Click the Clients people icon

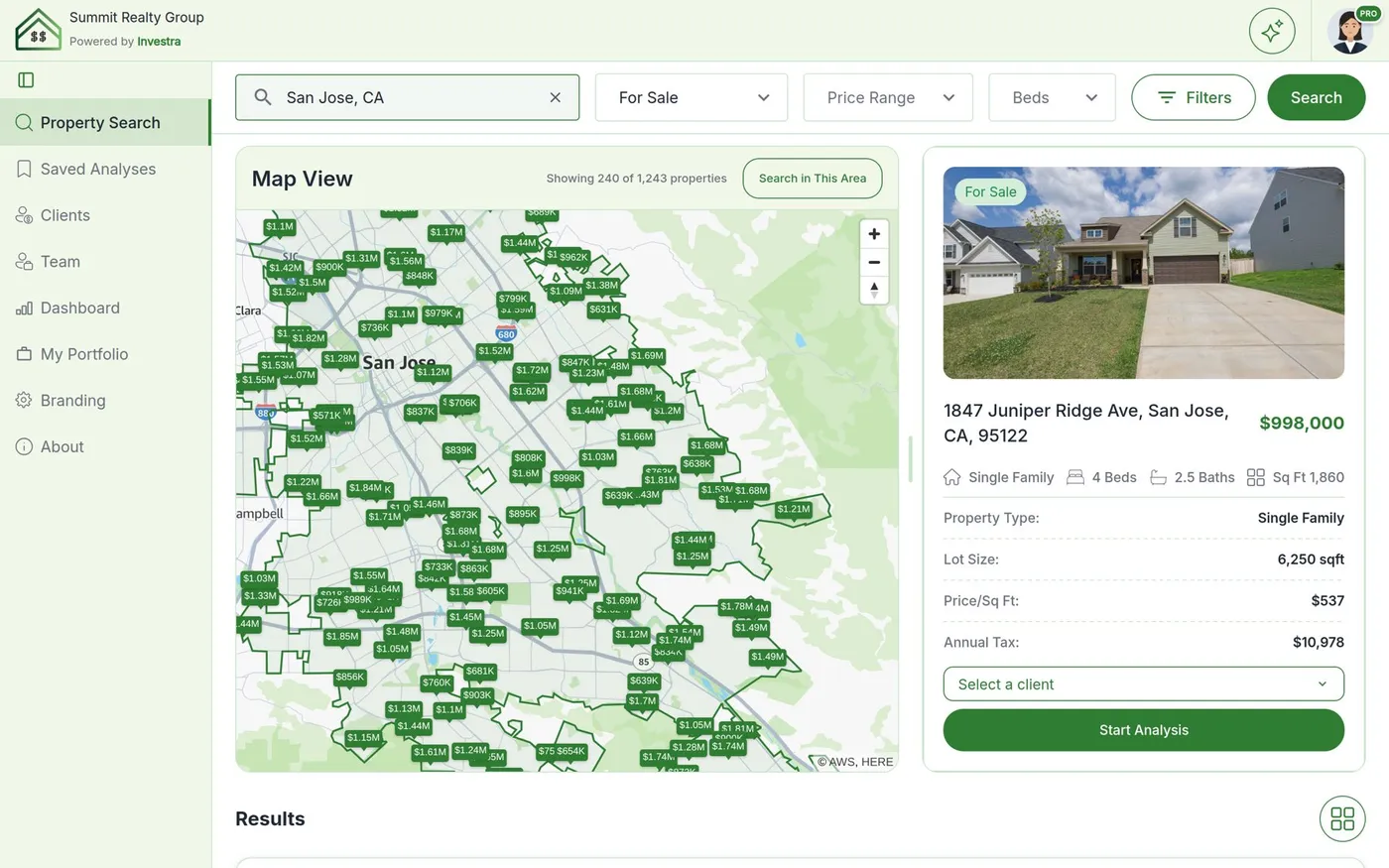24,215
